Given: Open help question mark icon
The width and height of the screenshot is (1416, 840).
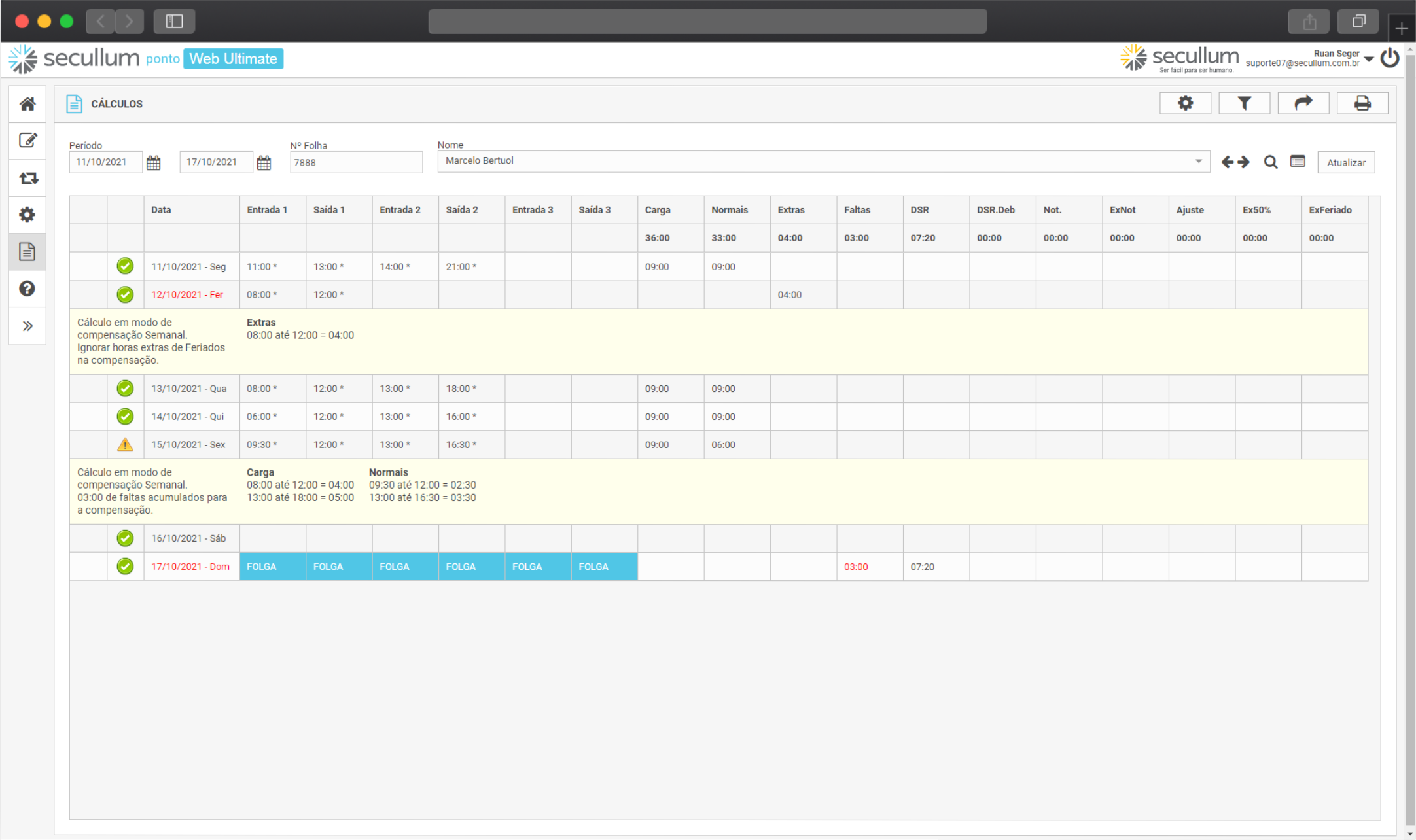Looking at the screenshot, I should (x=27, y=289).
